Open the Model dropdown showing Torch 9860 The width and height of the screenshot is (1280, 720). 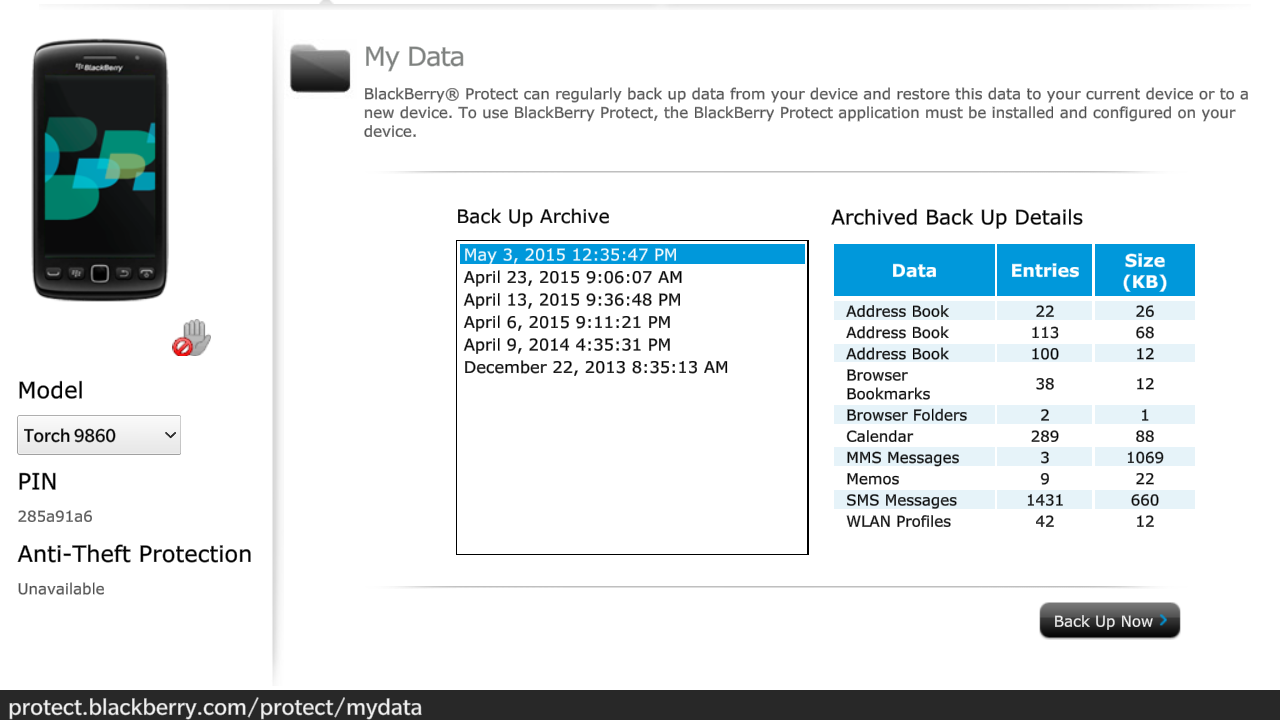pyautogui.click(x=99, y=435)
